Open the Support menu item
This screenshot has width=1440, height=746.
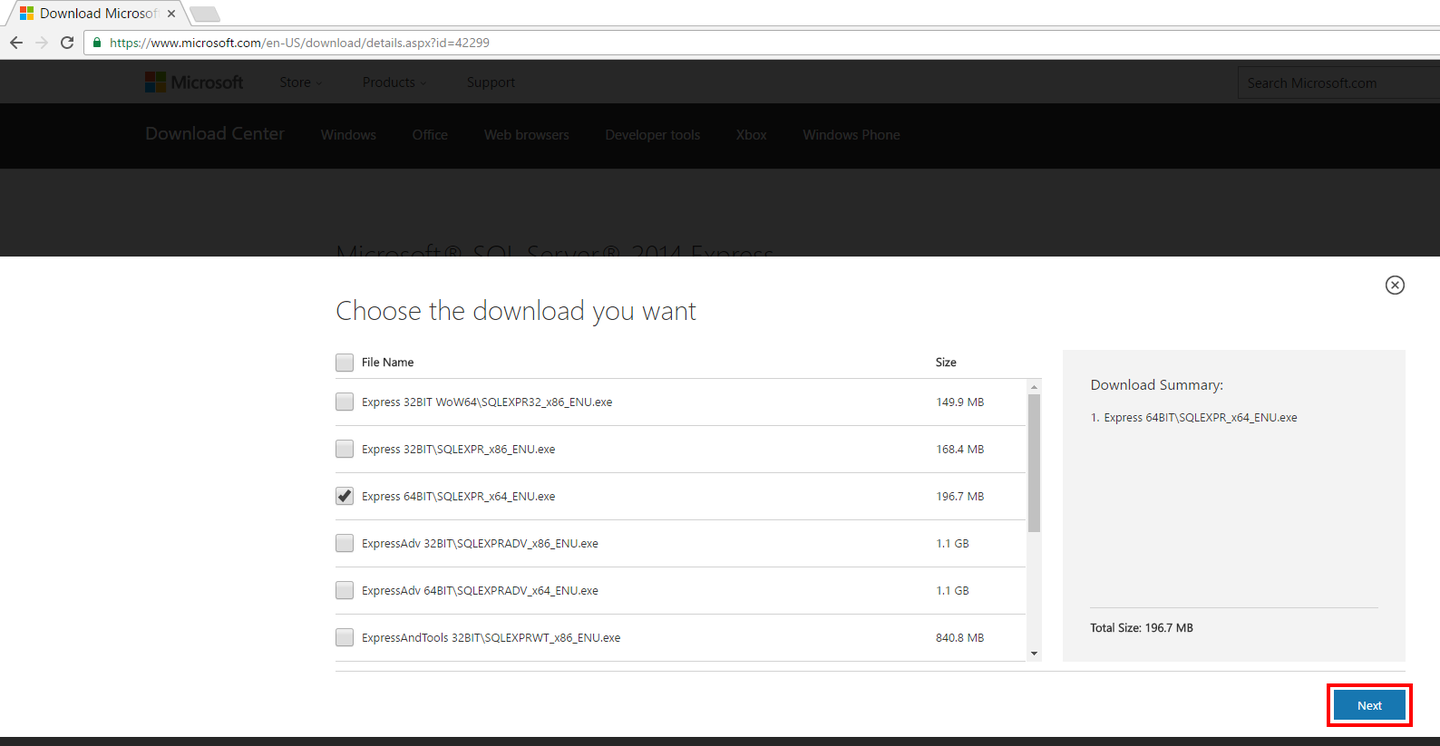(x=491, y=82)
